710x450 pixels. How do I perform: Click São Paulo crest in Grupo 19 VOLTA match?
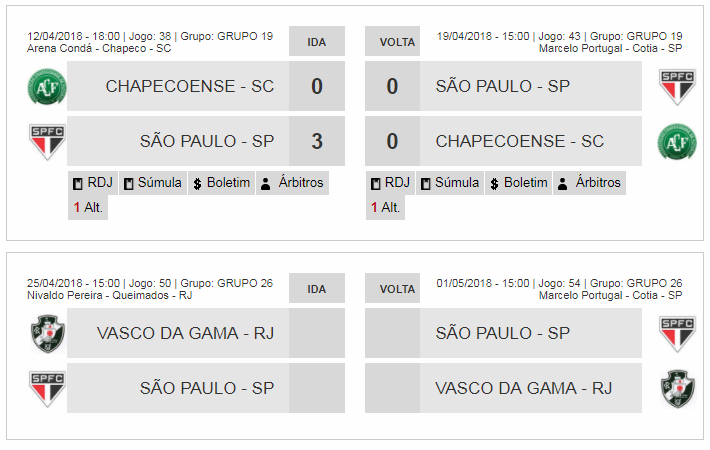coord(677,87)
